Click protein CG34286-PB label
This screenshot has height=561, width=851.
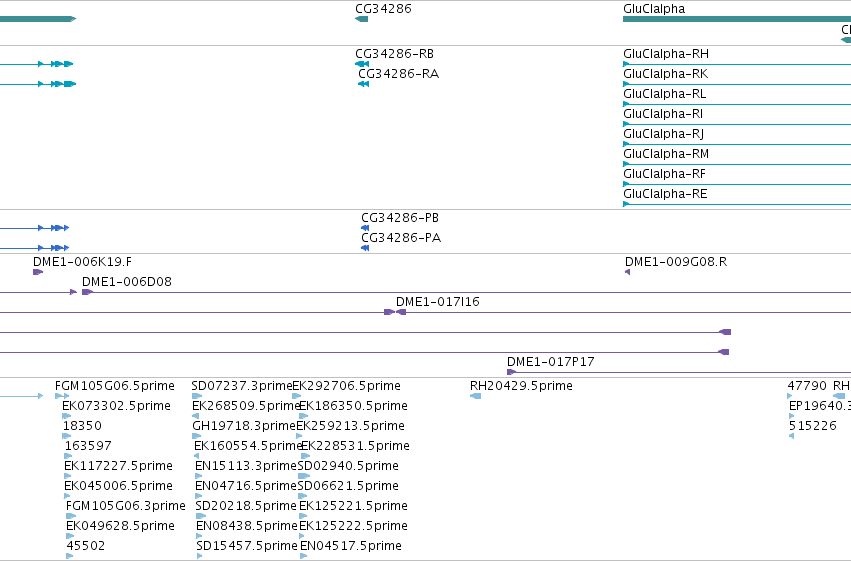[x=400, y=218]
